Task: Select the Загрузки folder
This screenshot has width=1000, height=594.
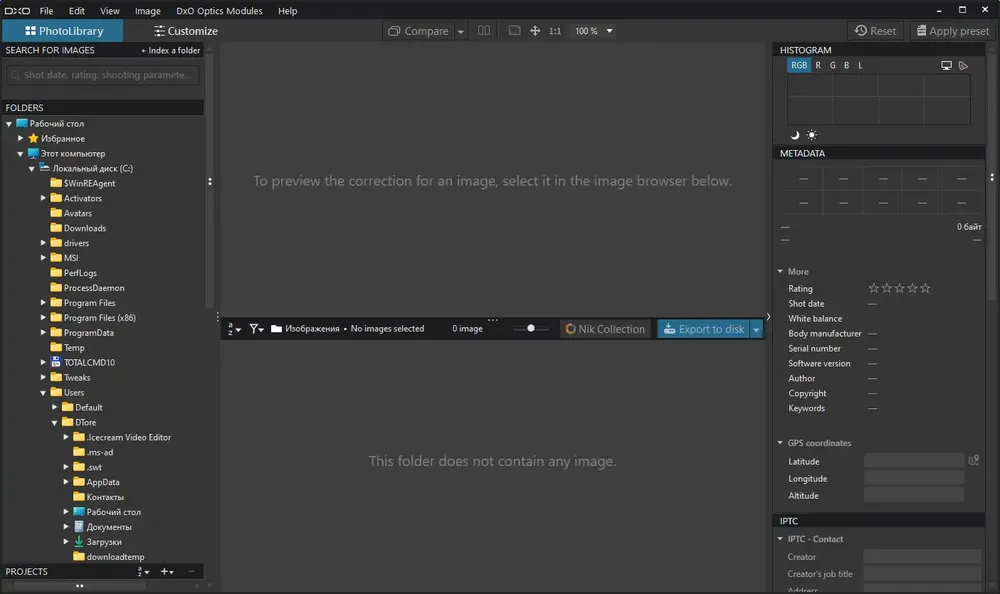Action: coord(98,542)
